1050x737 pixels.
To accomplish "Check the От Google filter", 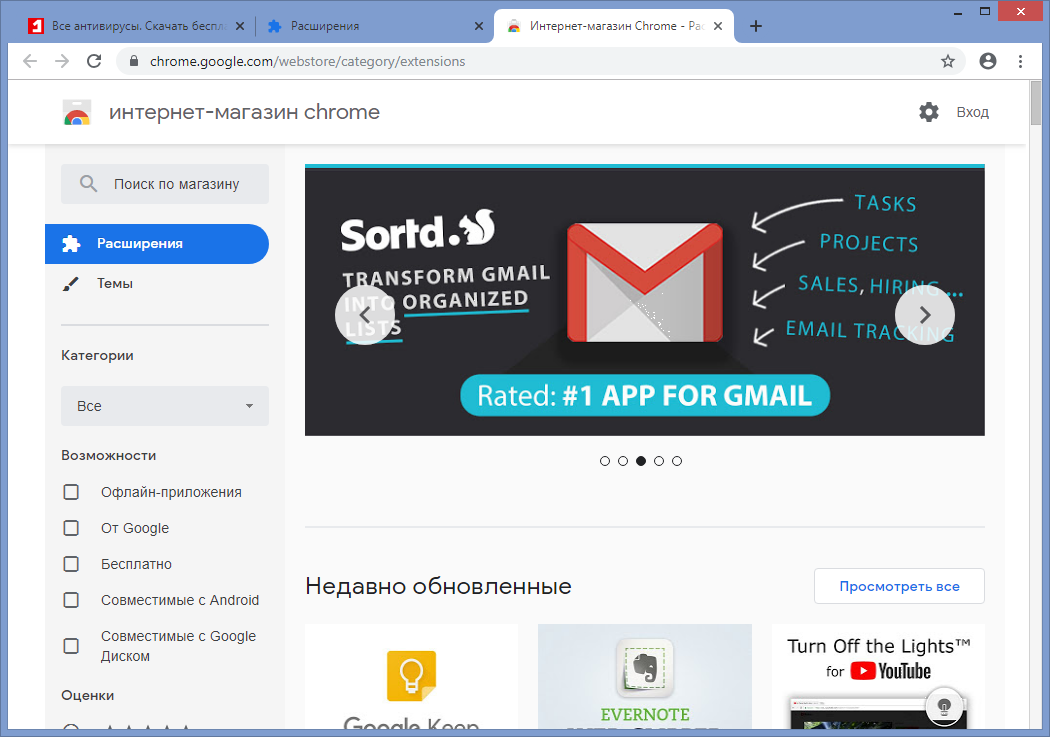I will point(71,528).
